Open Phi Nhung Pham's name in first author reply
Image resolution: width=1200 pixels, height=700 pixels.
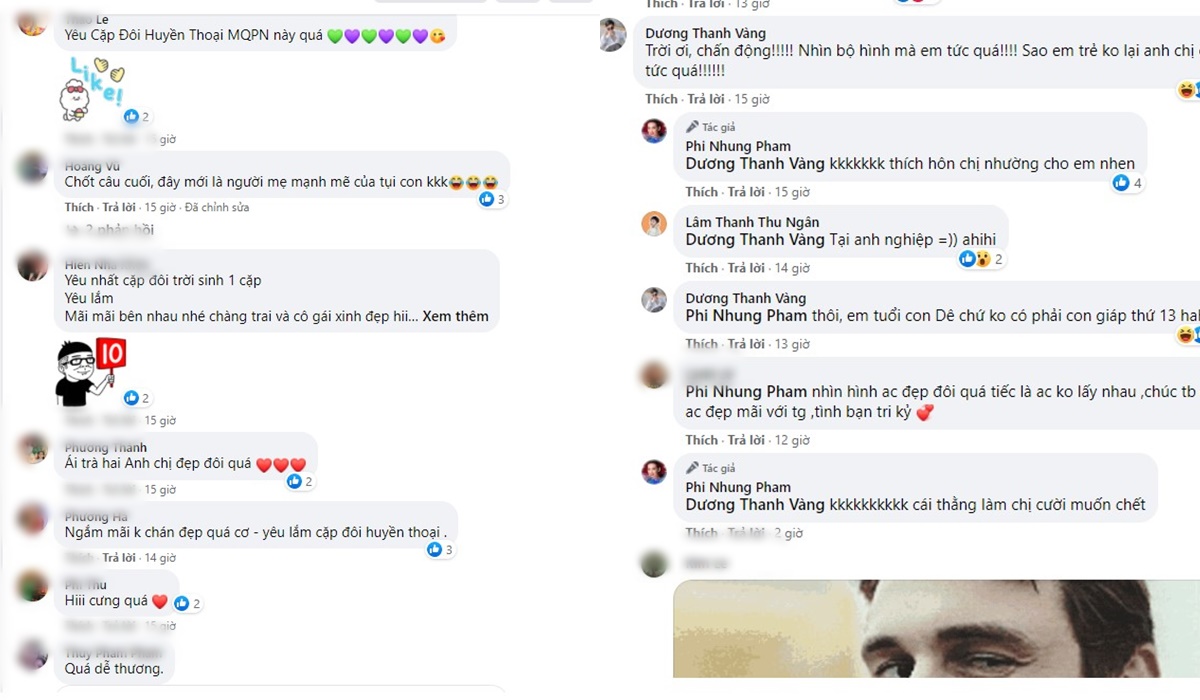(738, 146)
